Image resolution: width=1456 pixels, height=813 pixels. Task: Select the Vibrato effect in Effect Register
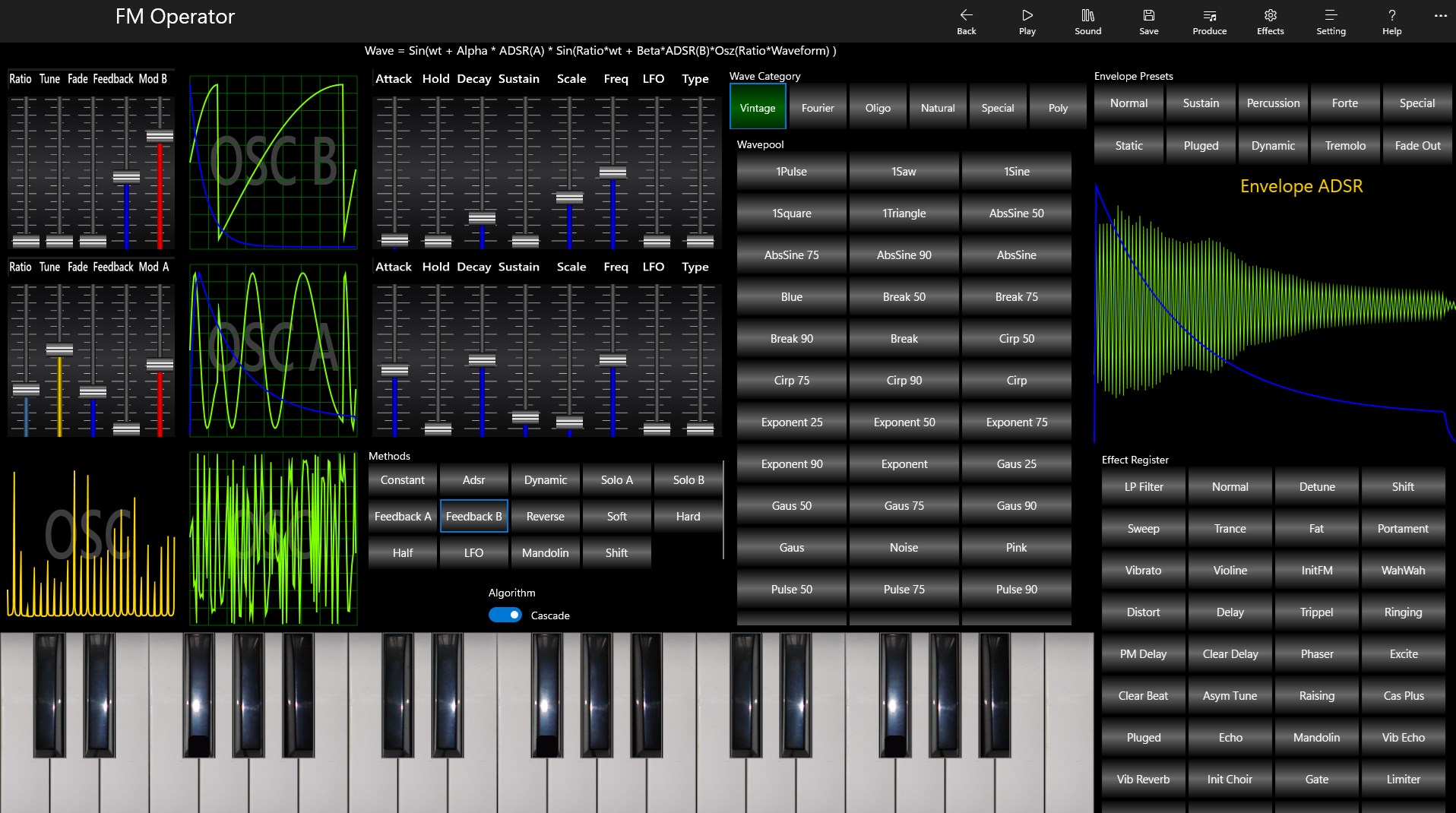click(1143, 570)
